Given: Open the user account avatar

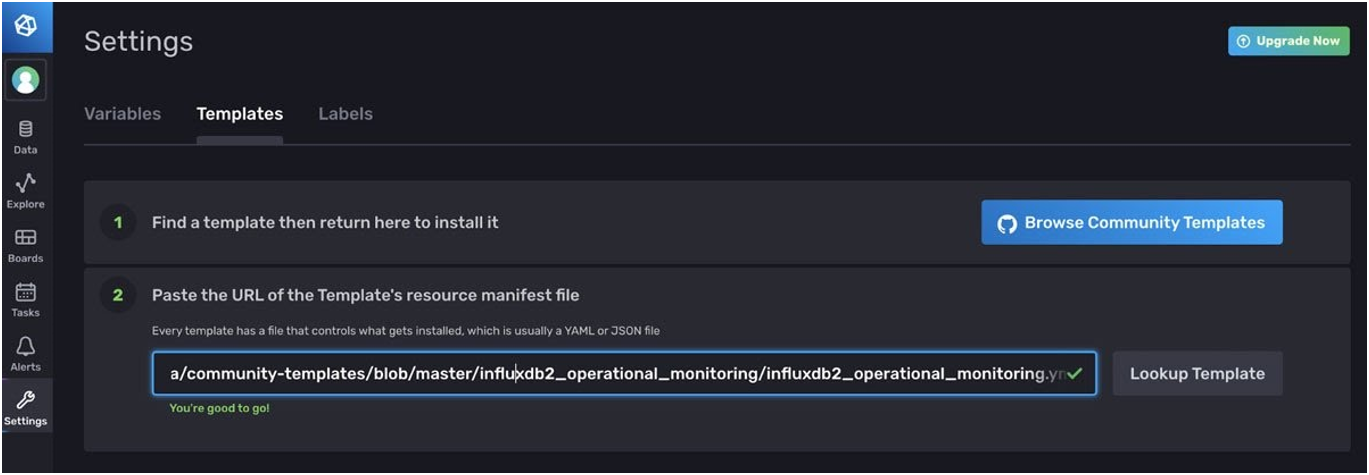Looking at the screenshot, I should click(x=26, y=80).
